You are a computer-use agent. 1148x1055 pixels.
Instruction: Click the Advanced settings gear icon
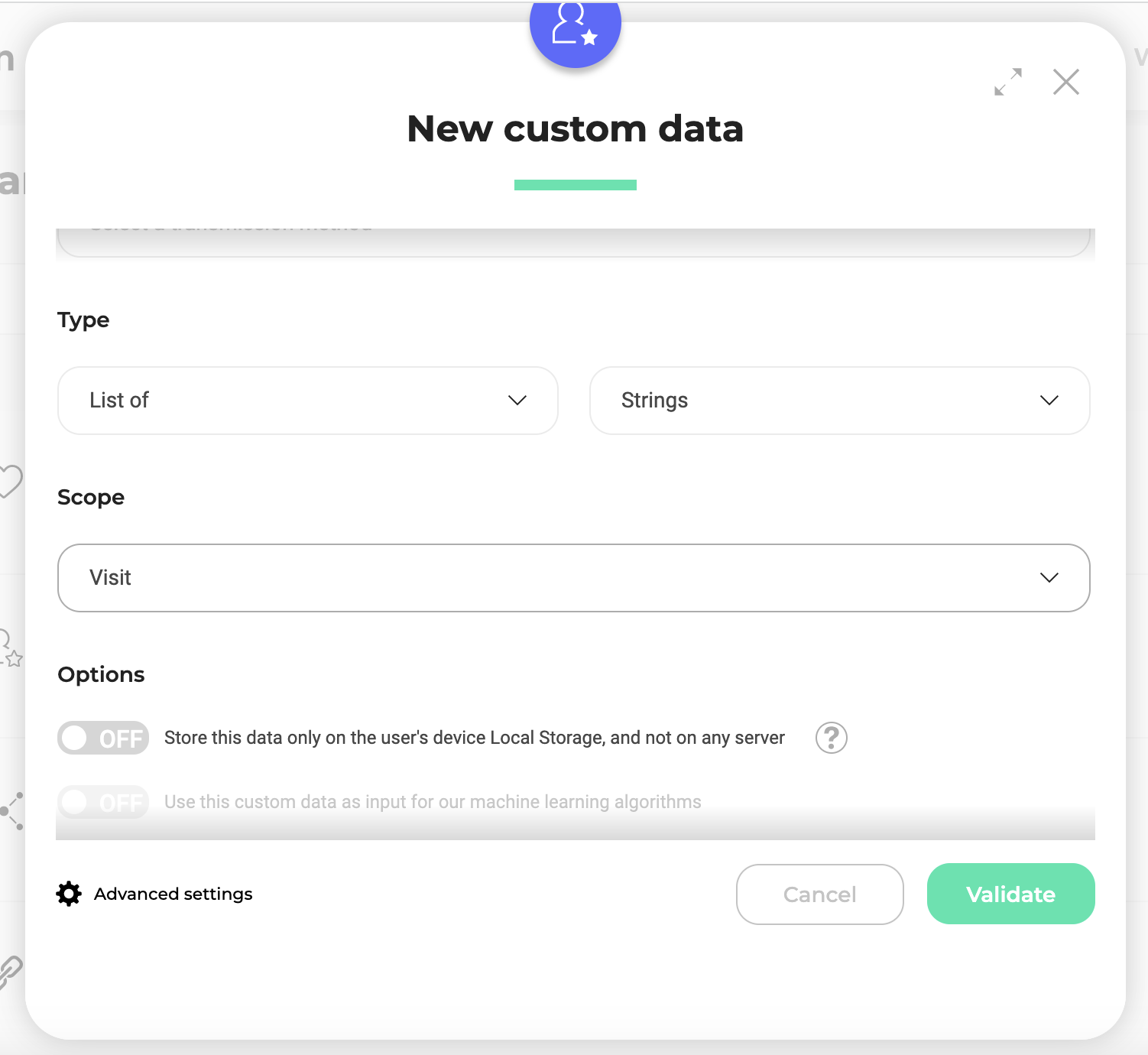point(69,894)
